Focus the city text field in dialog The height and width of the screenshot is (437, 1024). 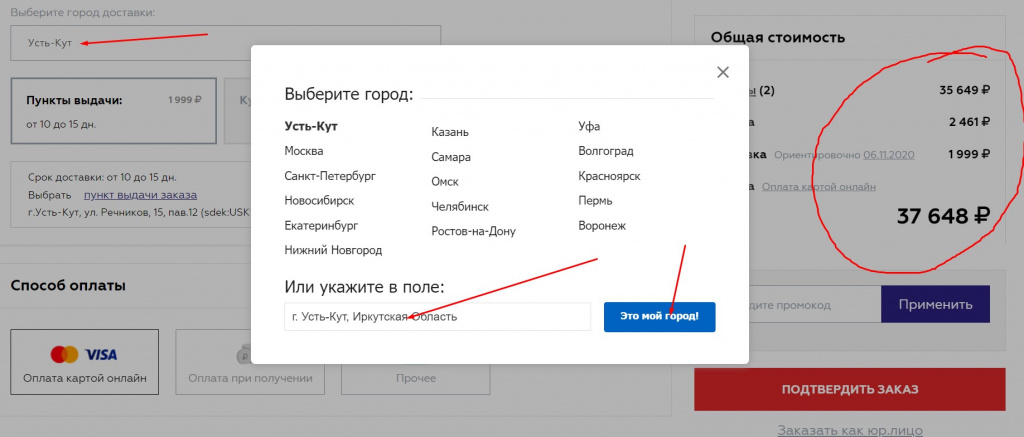[x=438, y=317]
